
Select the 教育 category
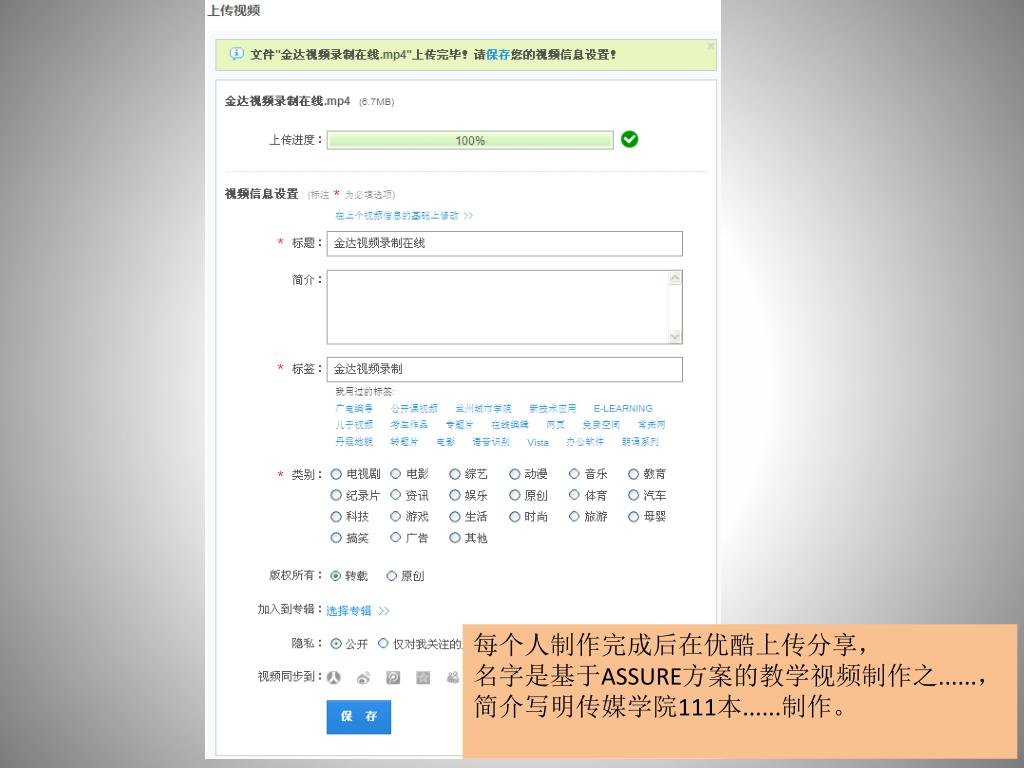coord(633,474)
